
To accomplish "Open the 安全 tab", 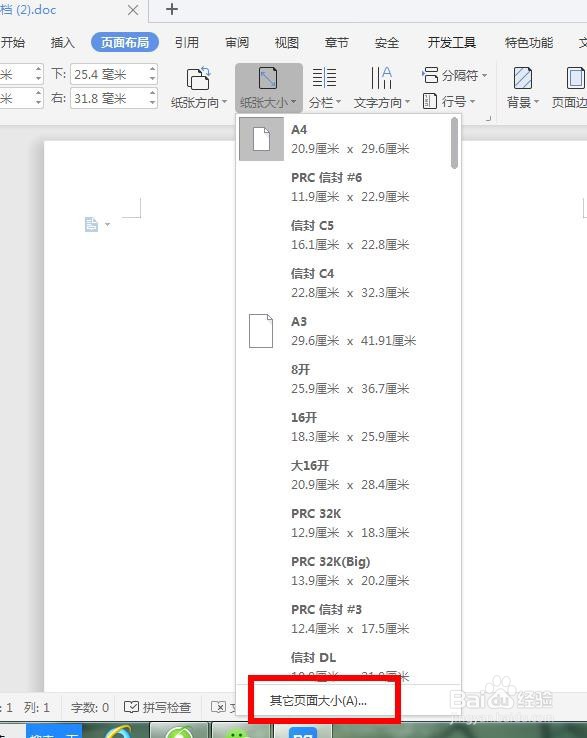I will pyautogui.click(x=386, y=43).
